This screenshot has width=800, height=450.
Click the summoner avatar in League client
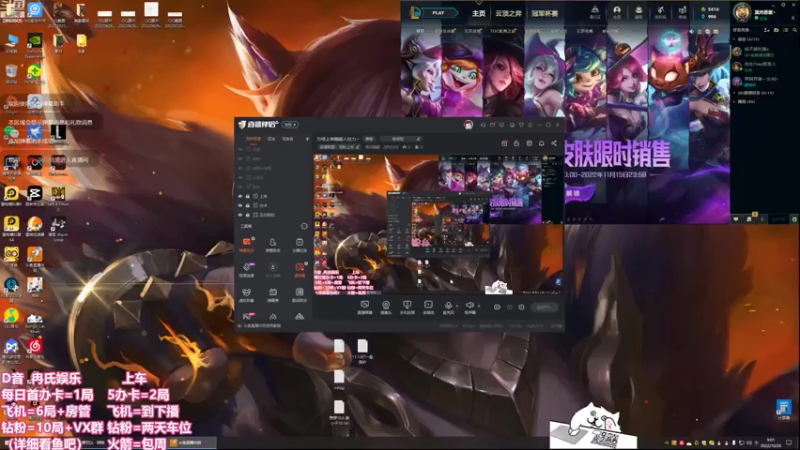[x=742, y=12]
